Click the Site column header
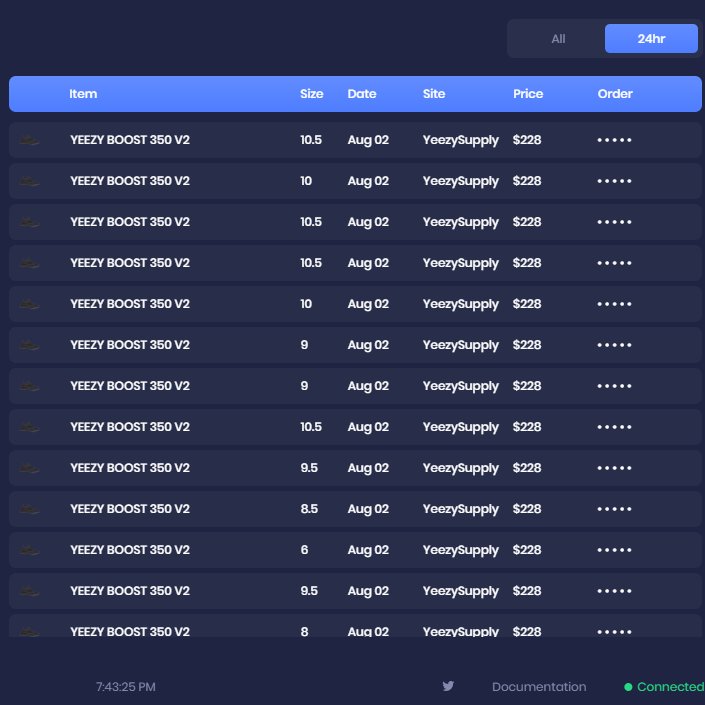The image size is (705, 705). point(434,94)
